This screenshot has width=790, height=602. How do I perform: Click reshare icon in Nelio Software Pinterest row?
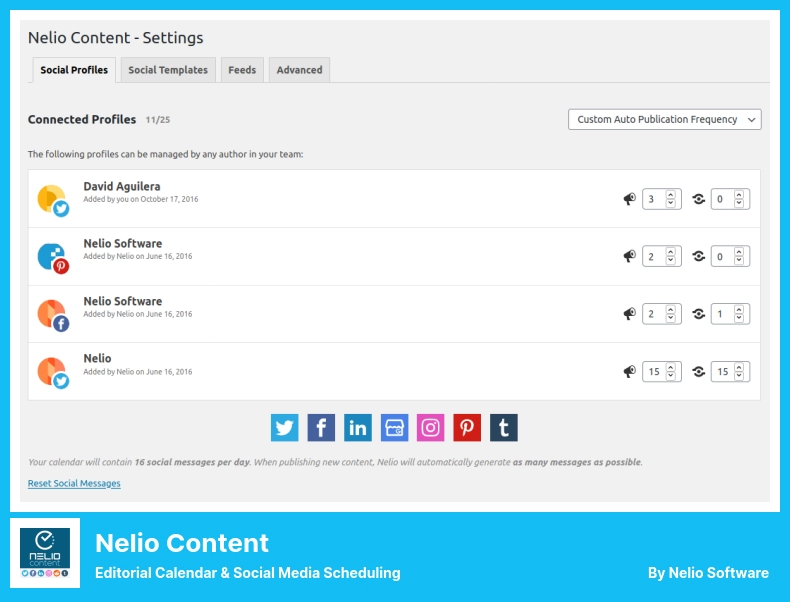pos(698,256)
